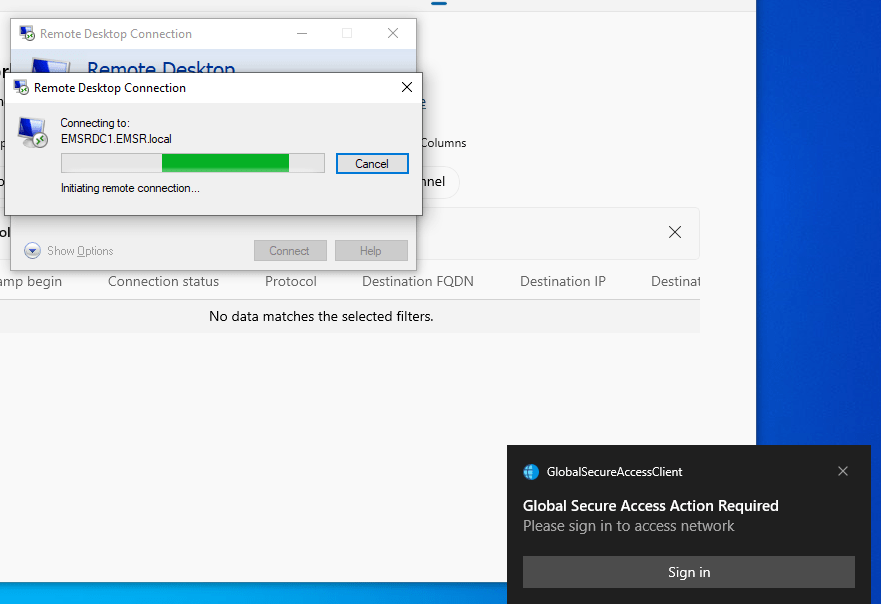Click the Help button in Remote Desktop Connection
The height and width of the screenshot is (604, 881).
coord(371,250)
